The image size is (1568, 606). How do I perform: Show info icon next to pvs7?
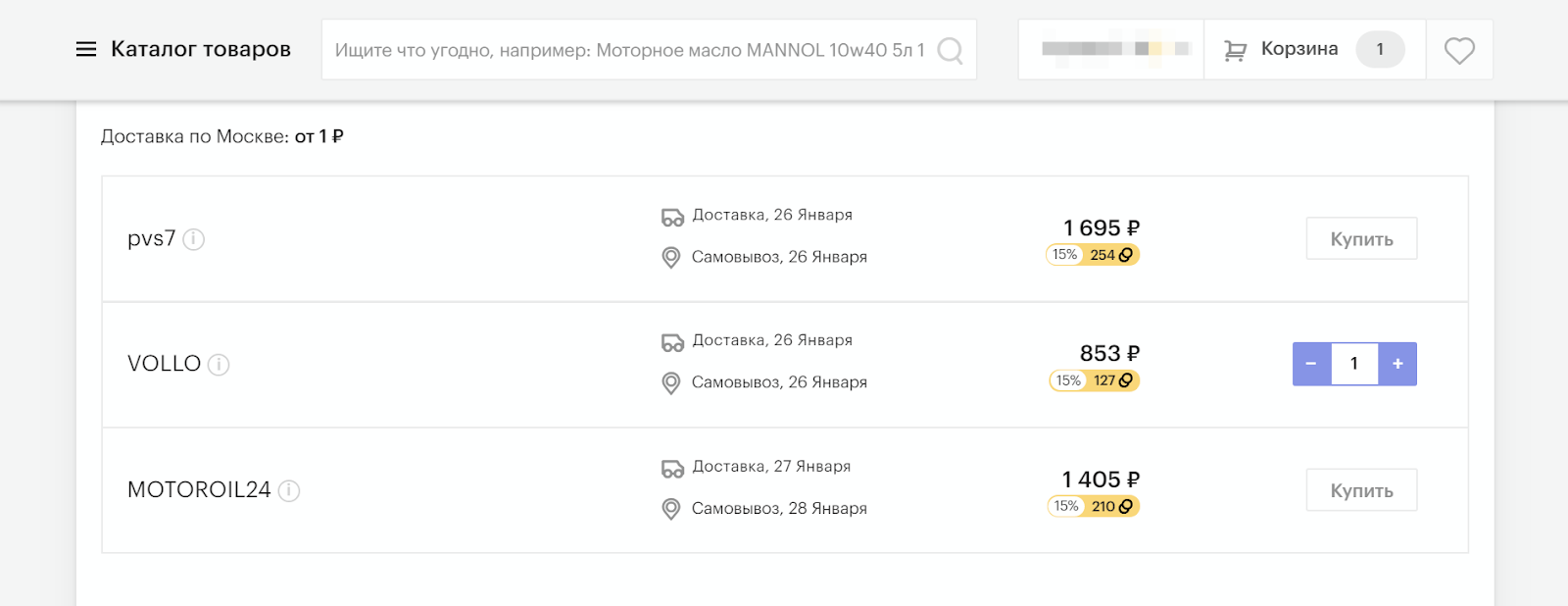click(x=194, y=239)
